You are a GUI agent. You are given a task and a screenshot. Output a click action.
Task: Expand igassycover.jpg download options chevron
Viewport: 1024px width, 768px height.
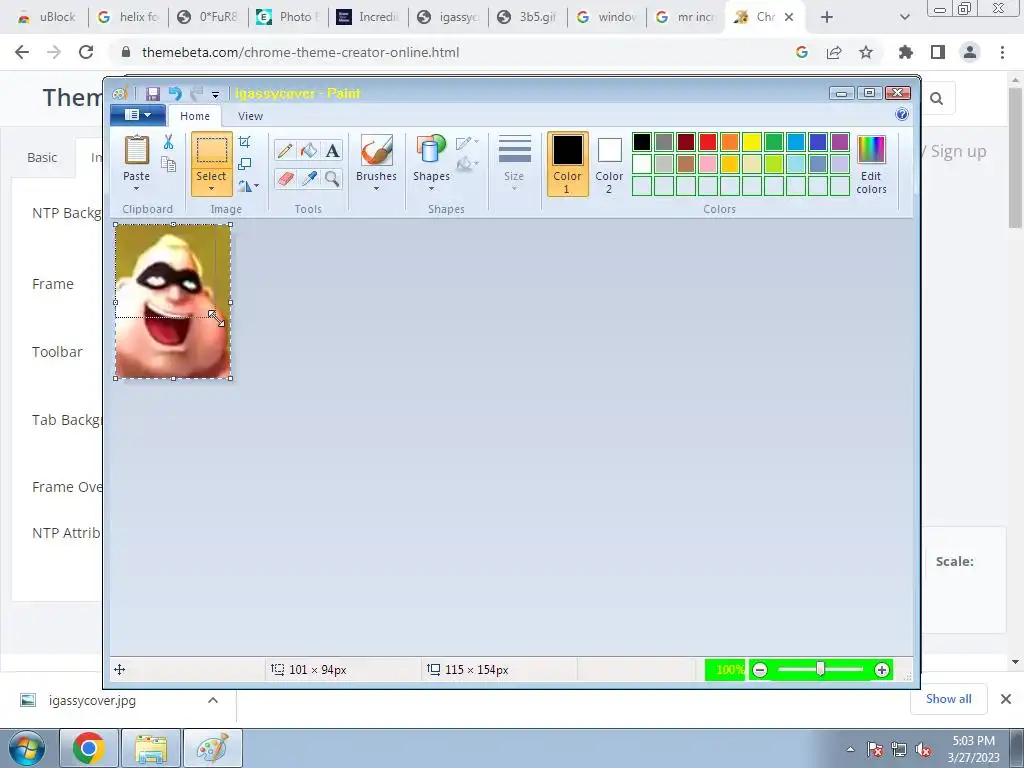click(213, 700)
